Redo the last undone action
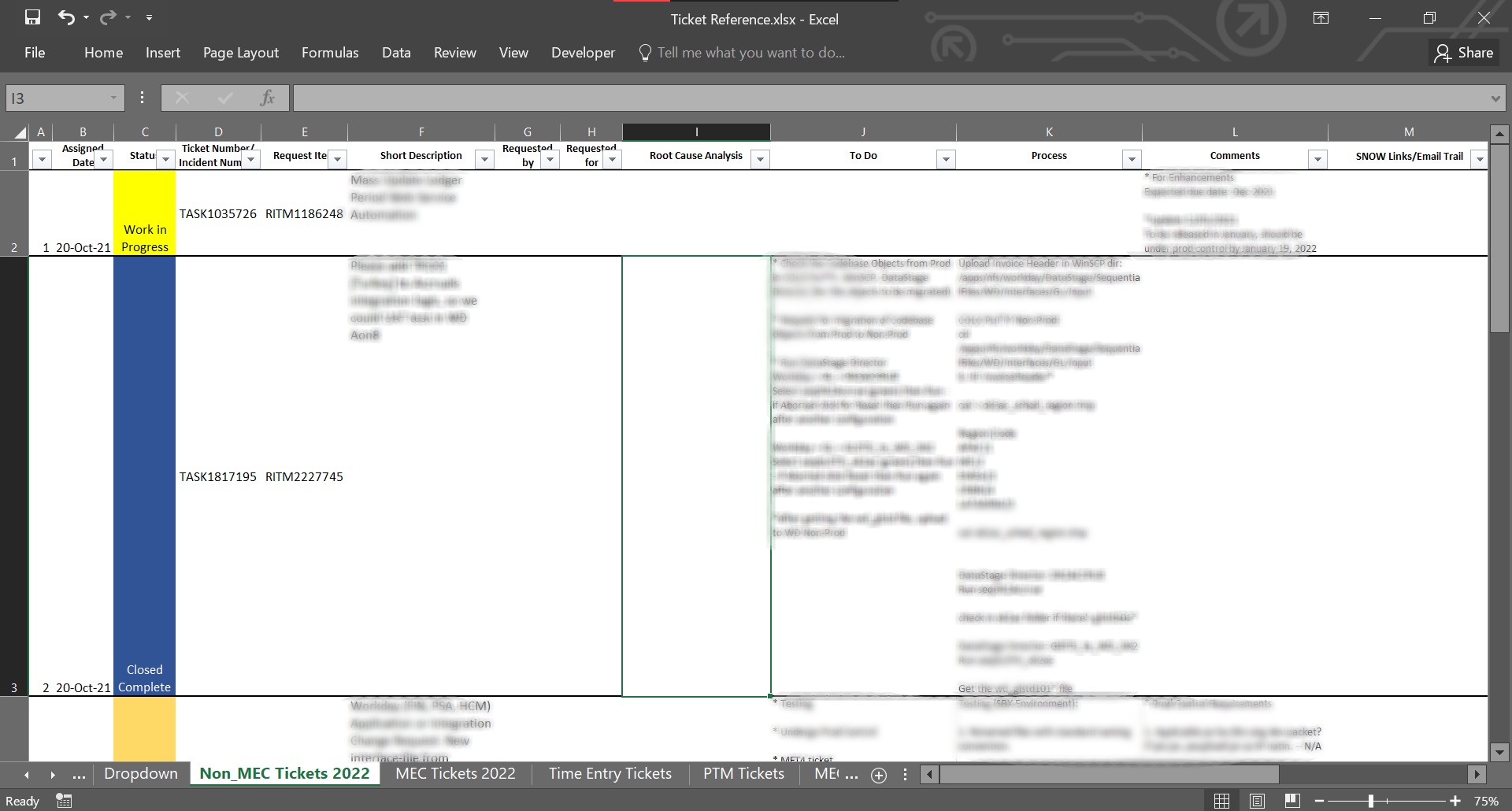Image resolution: width=1512 pixels, height=811 pixels. tap(108, 17)
